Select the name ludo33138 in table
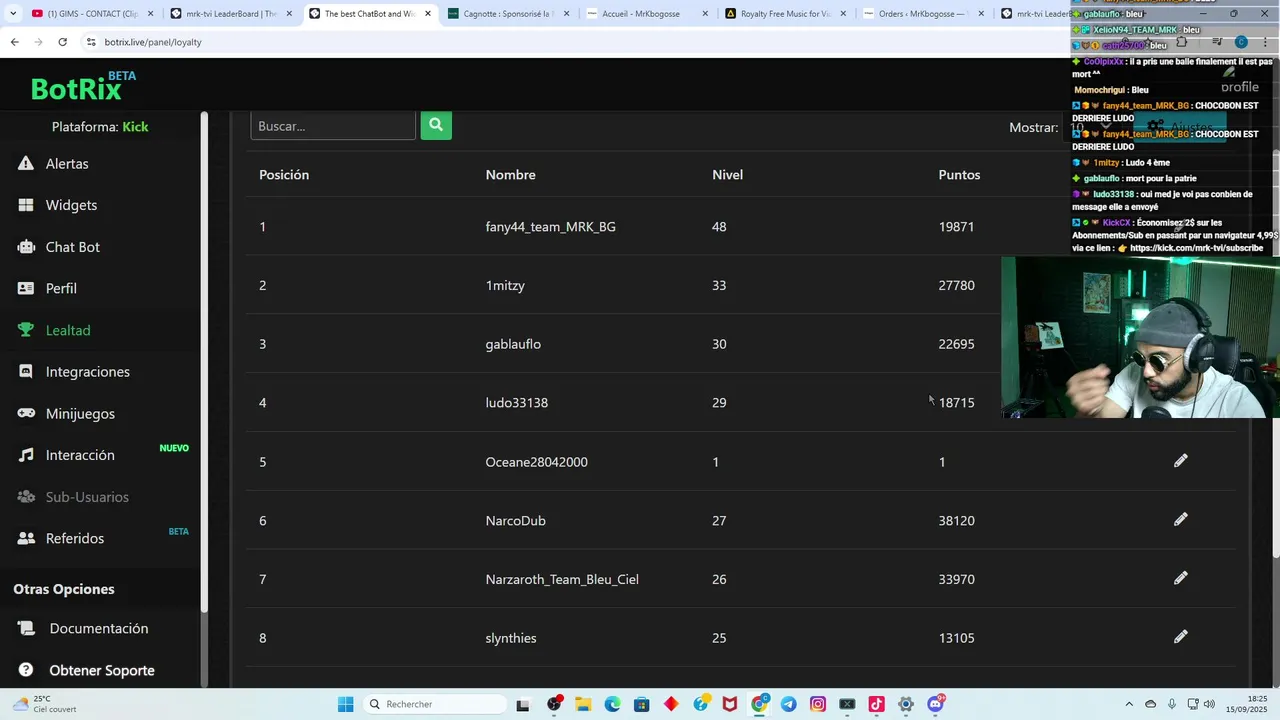 (x=517, y=403)
